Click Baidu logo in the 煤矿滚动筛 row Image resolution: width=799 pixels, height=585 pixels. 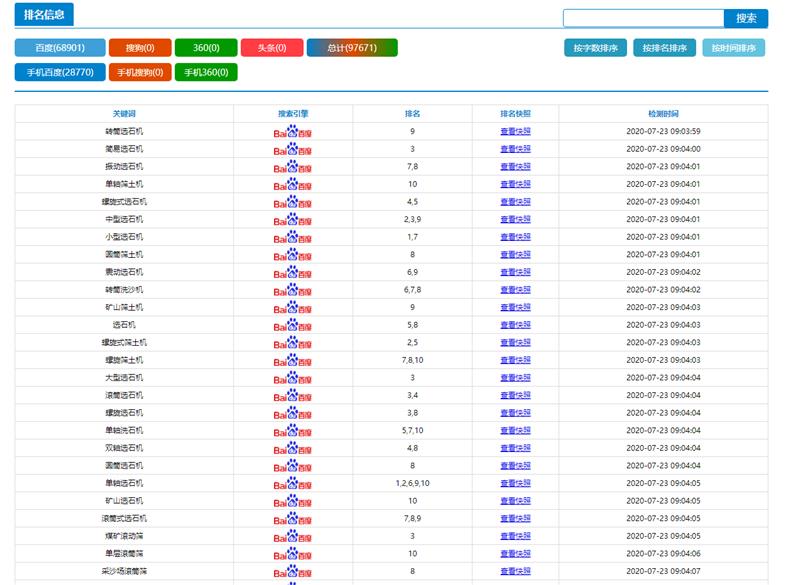click(x=292, y=537)
